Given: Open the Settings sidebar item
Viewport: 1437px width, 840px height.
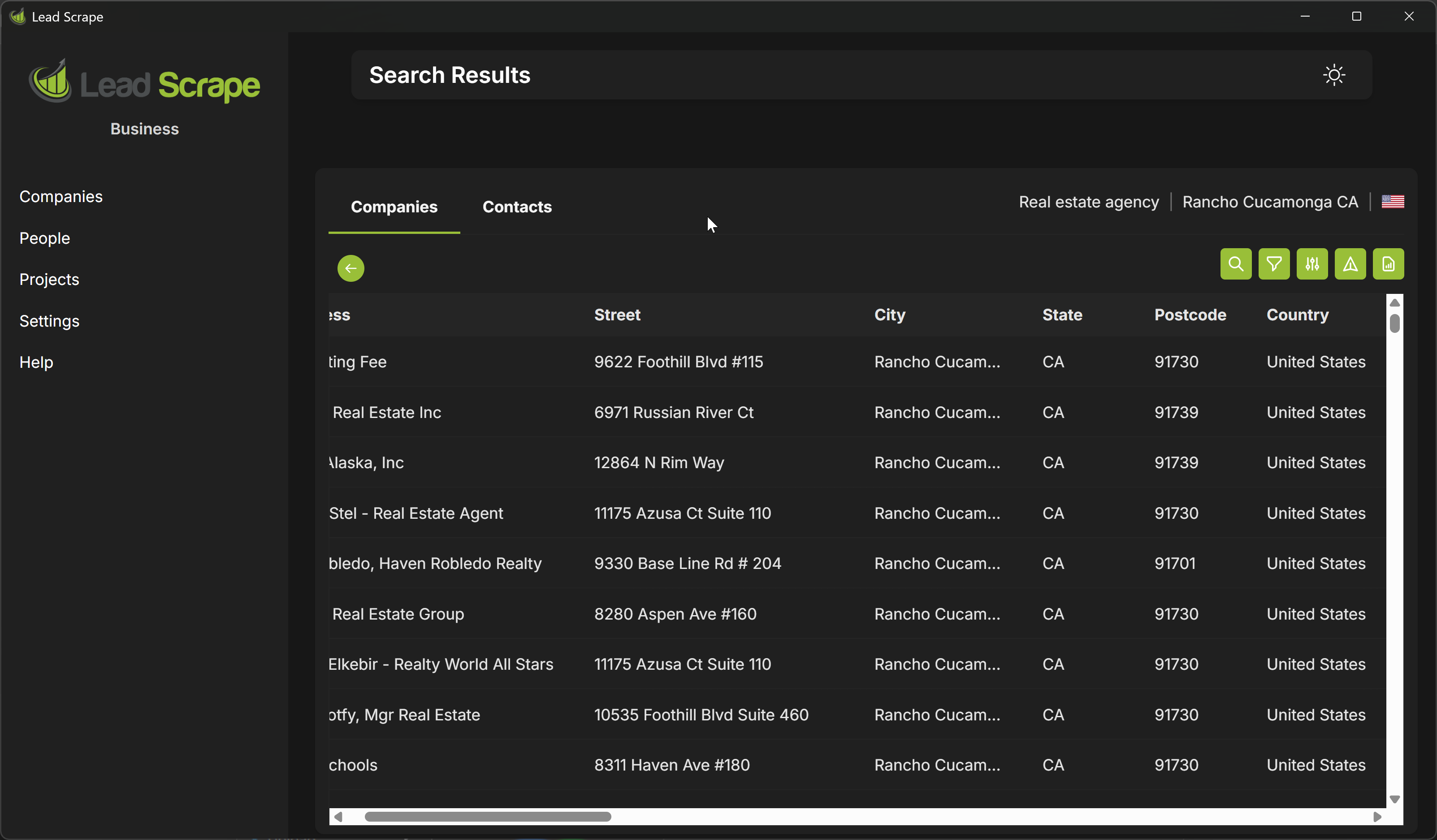Looking at the screenshot, I should (49, 321).
